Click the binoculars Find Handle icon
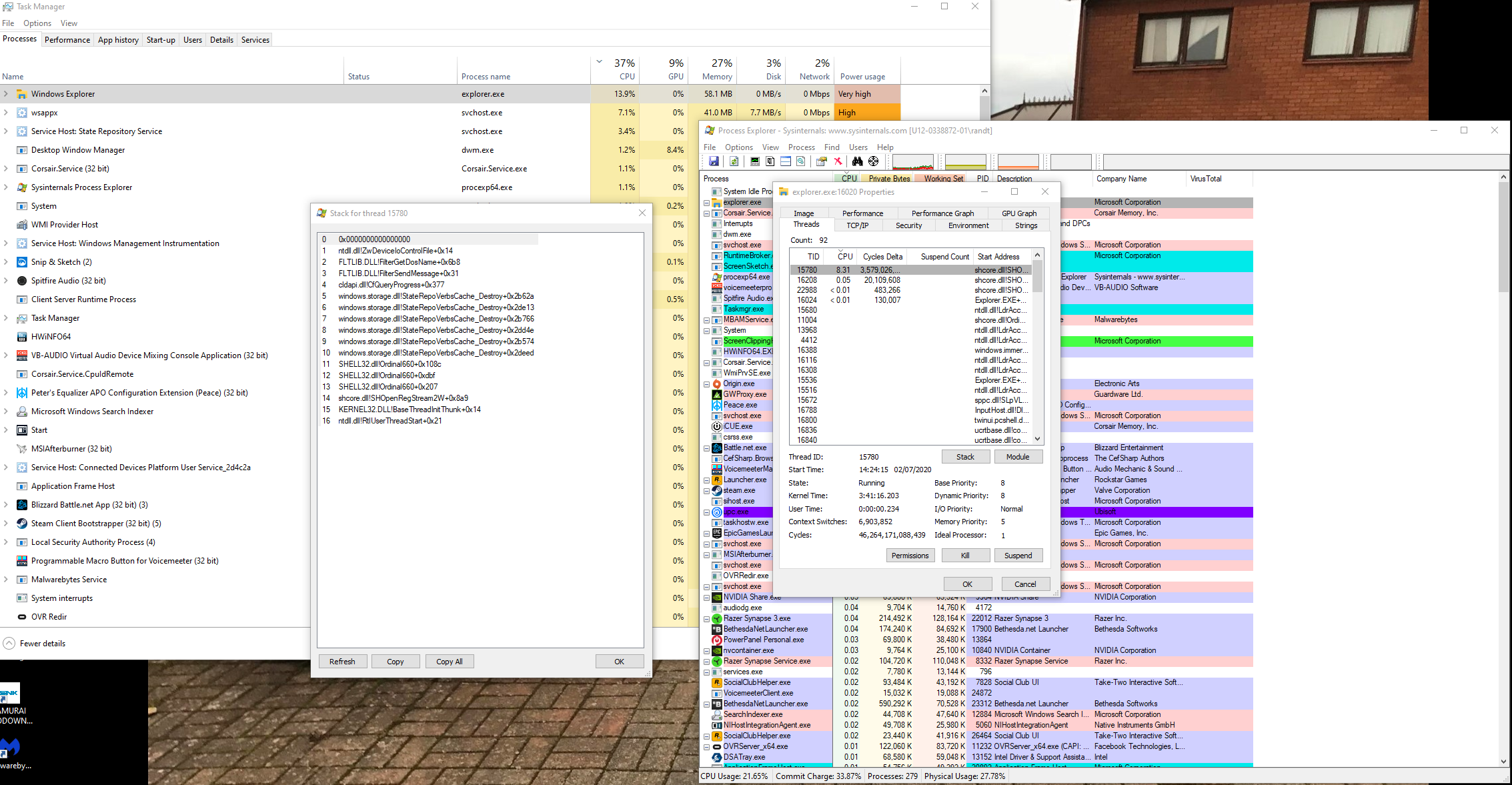Screen dimensions: 1512x785 858,161
